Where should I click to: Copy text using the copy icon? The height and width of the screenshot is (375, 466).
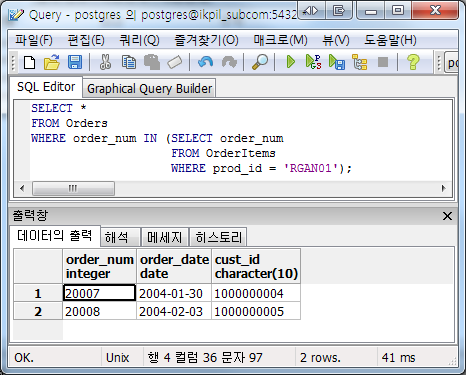128,62
